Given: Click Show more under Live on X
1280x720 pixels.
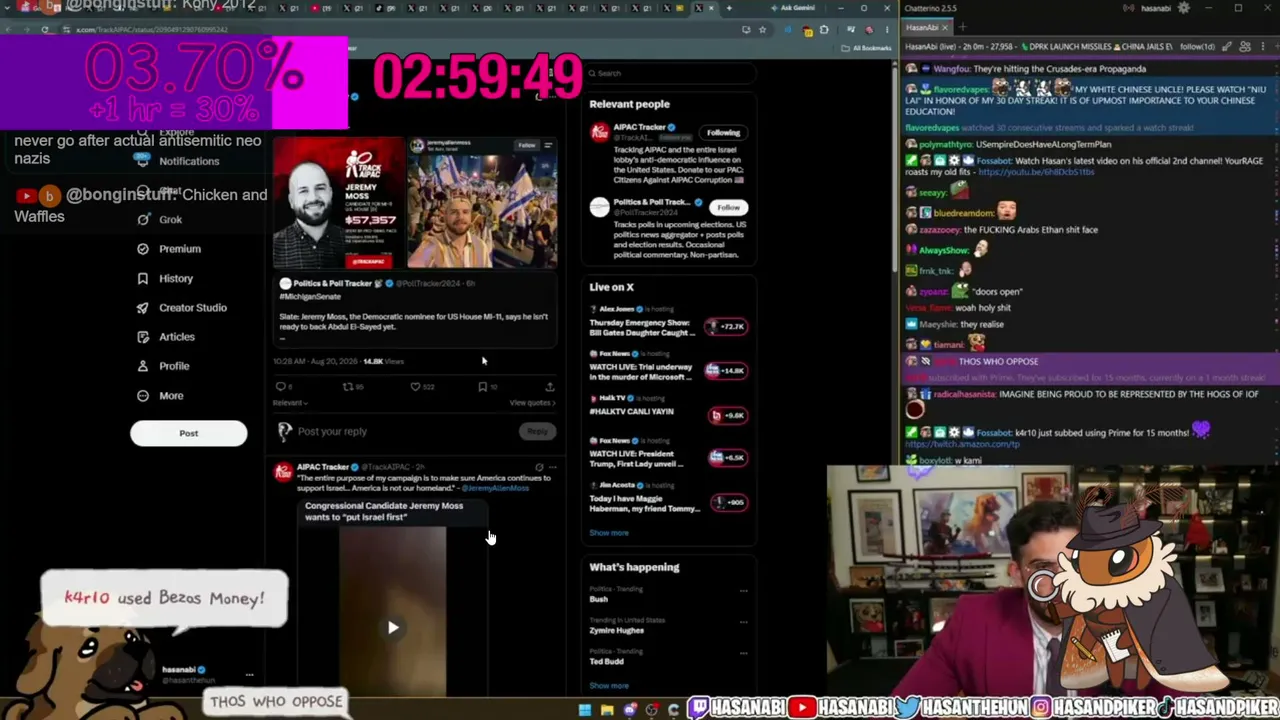Looking at the screenshot, I should coord(609,533).
